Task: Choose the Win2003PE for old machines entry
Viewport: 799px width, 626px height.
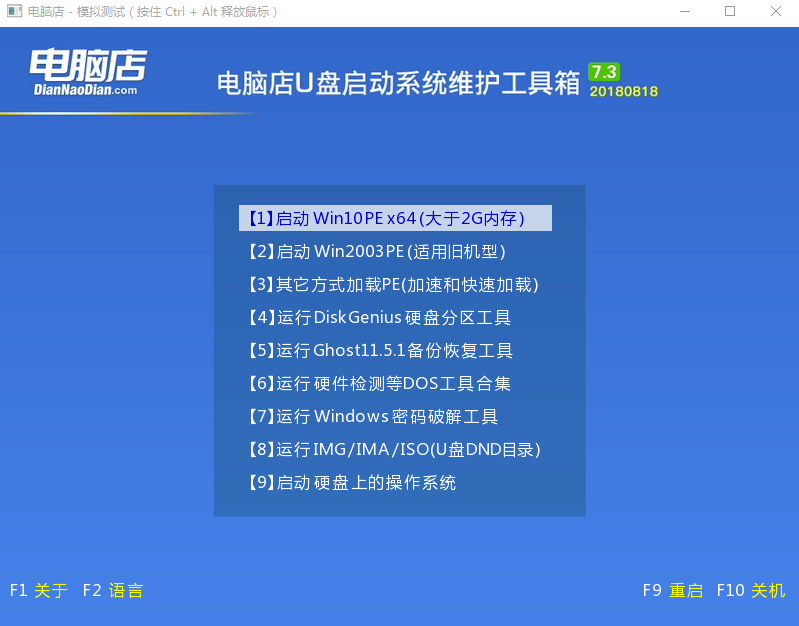Action: (378, 251)
